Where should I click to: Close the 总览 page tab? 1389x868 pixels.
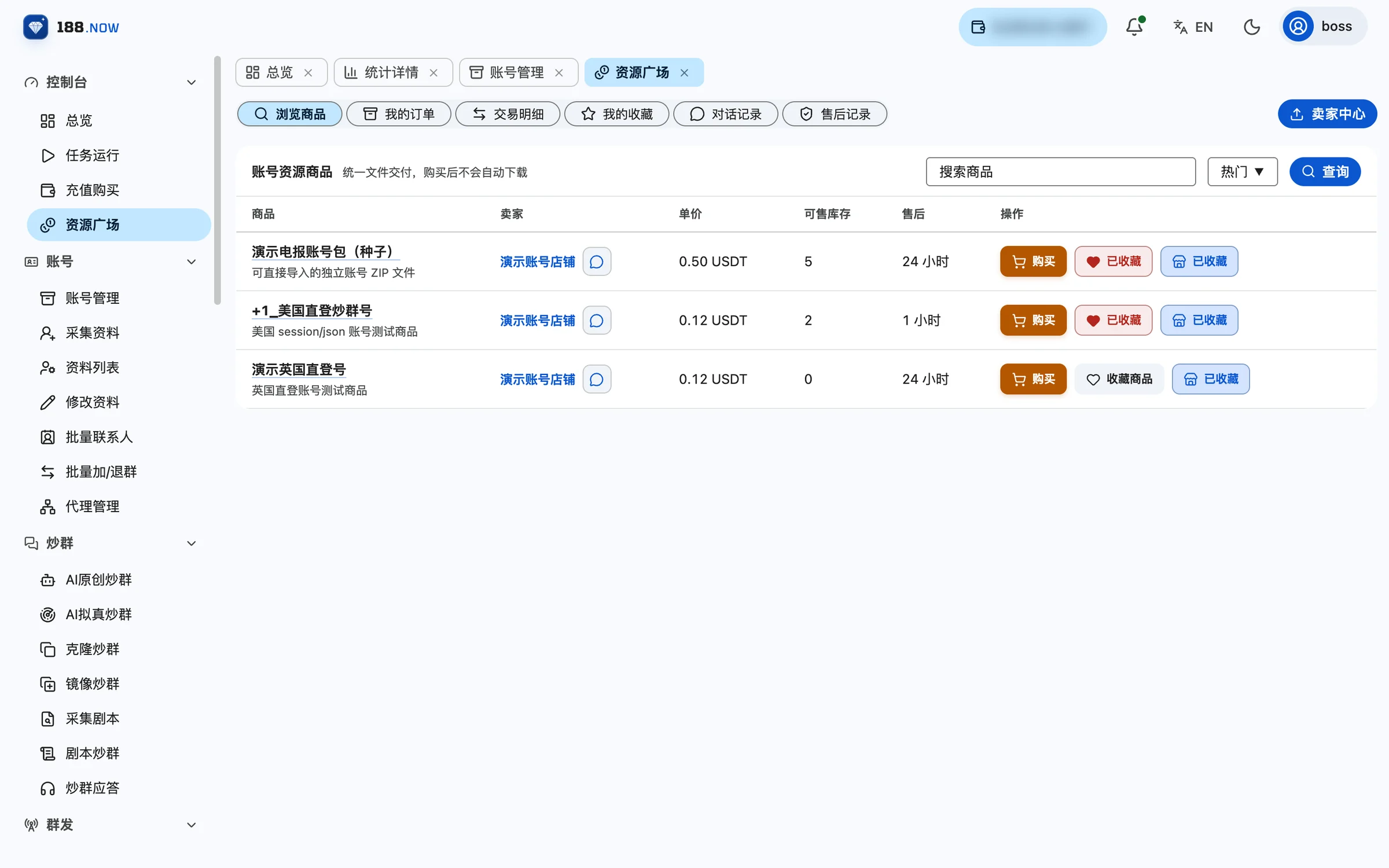(x=308, y=73)
